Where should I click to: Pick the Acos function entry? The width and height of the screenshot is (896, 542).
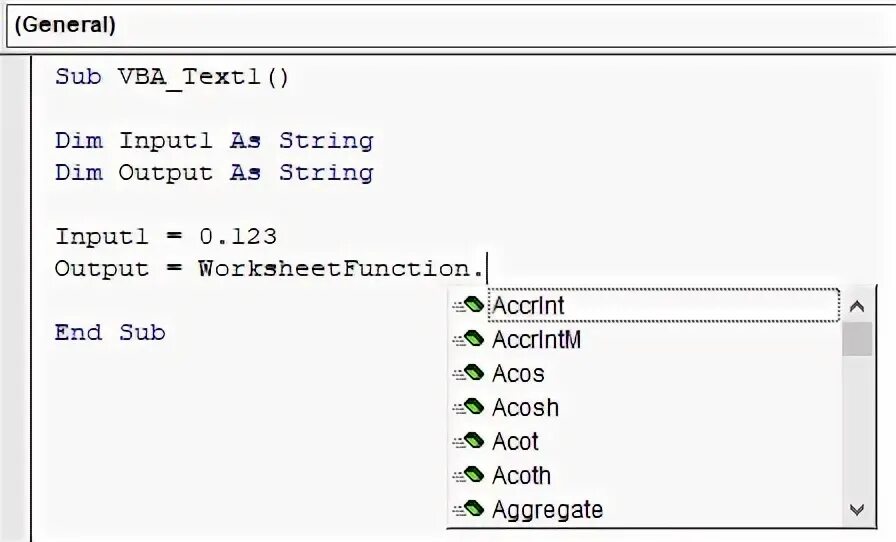(x=518, y=374)
